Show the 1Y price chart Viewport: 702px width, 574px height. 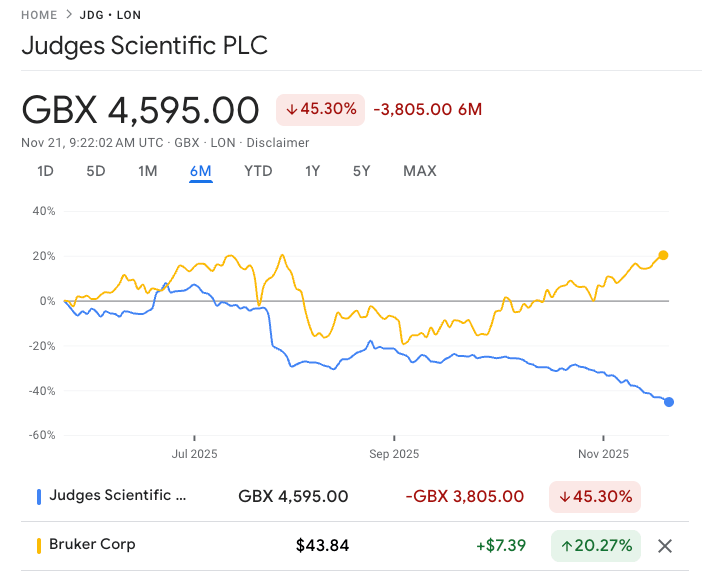[312, 171]
